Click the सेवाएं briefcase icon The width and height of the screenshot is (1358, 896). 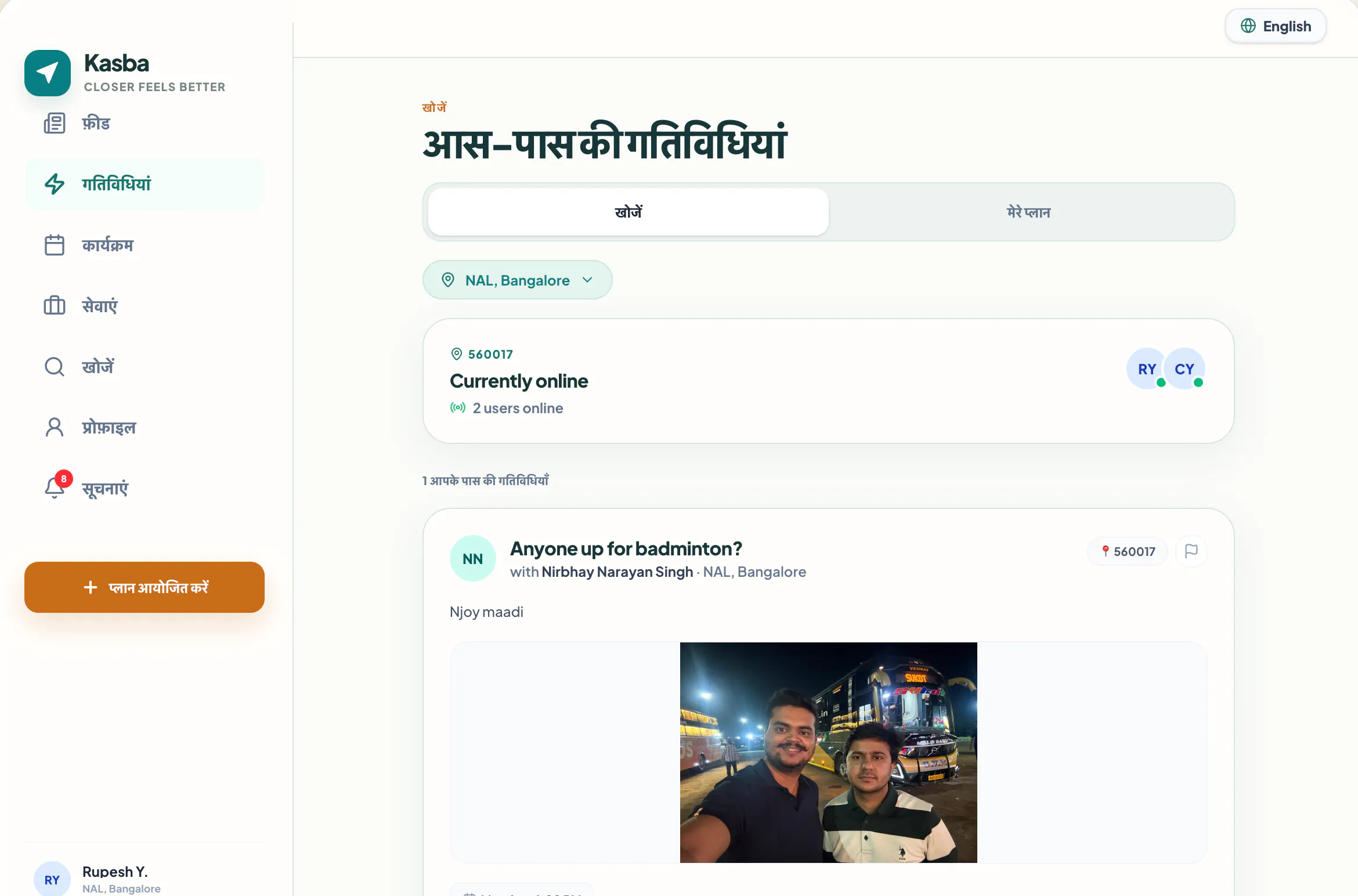point(55,306)
